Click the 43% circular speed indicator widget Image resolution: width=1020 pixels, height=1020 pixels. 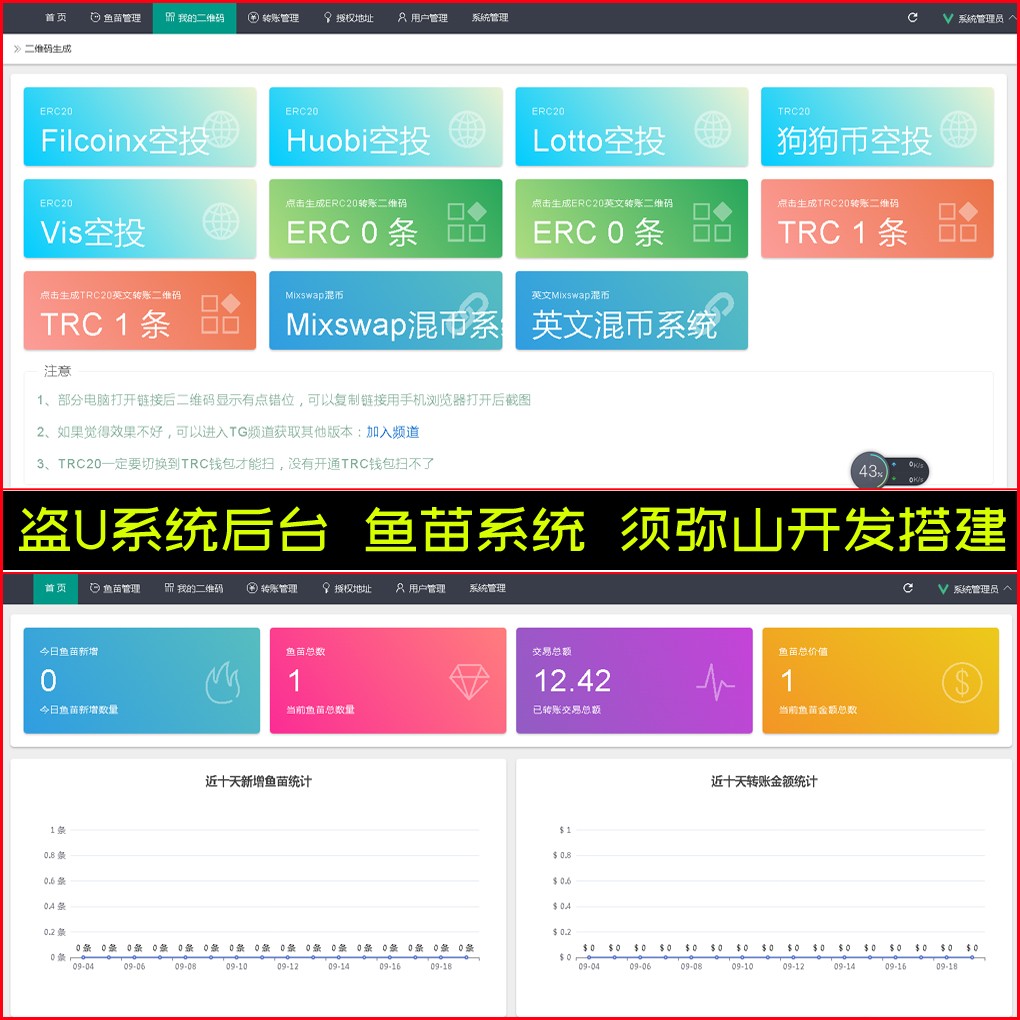(870, 471)
